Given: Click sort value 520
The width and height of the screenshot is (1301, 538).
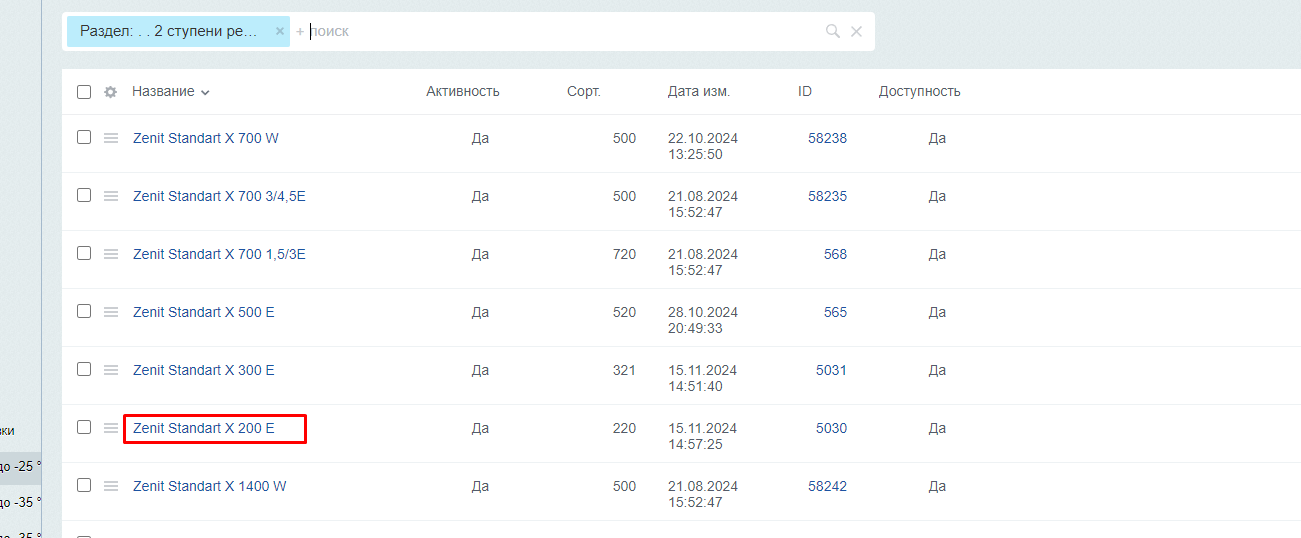Looking at the screenshot, I should (x=624, y=312).
